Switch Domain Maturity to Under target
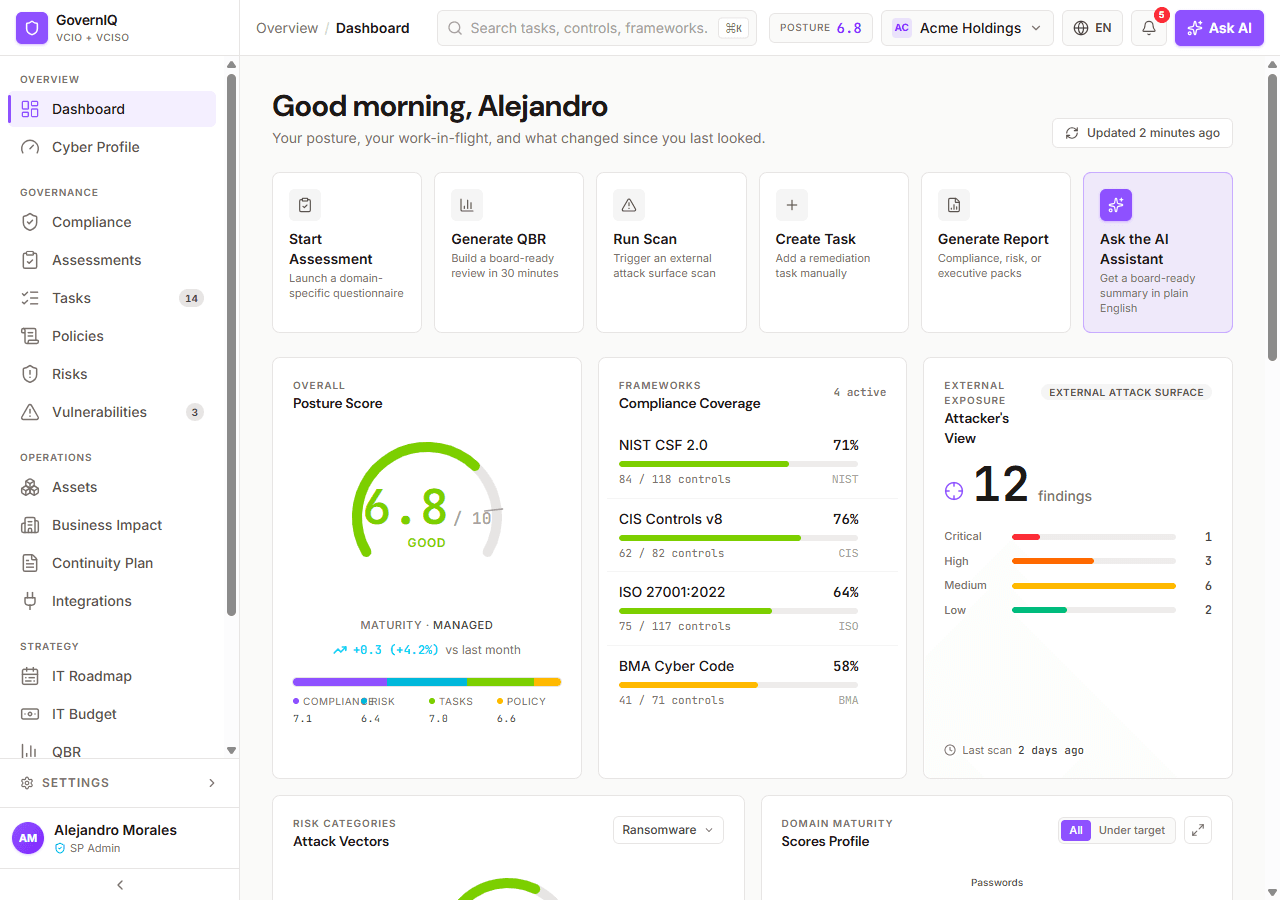 [x=1132, y=830]
